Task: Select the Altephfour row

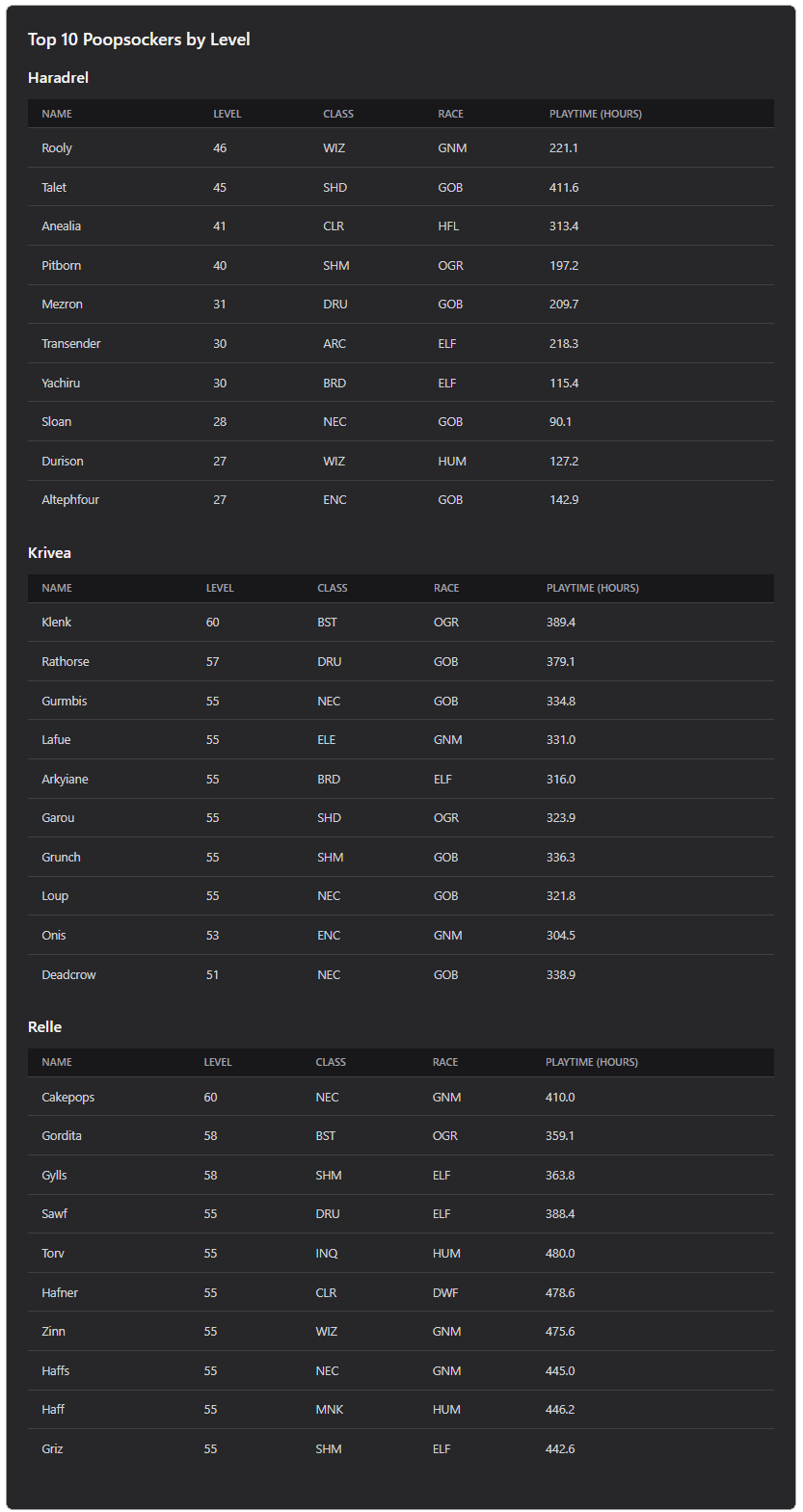Action: (401, 500)
